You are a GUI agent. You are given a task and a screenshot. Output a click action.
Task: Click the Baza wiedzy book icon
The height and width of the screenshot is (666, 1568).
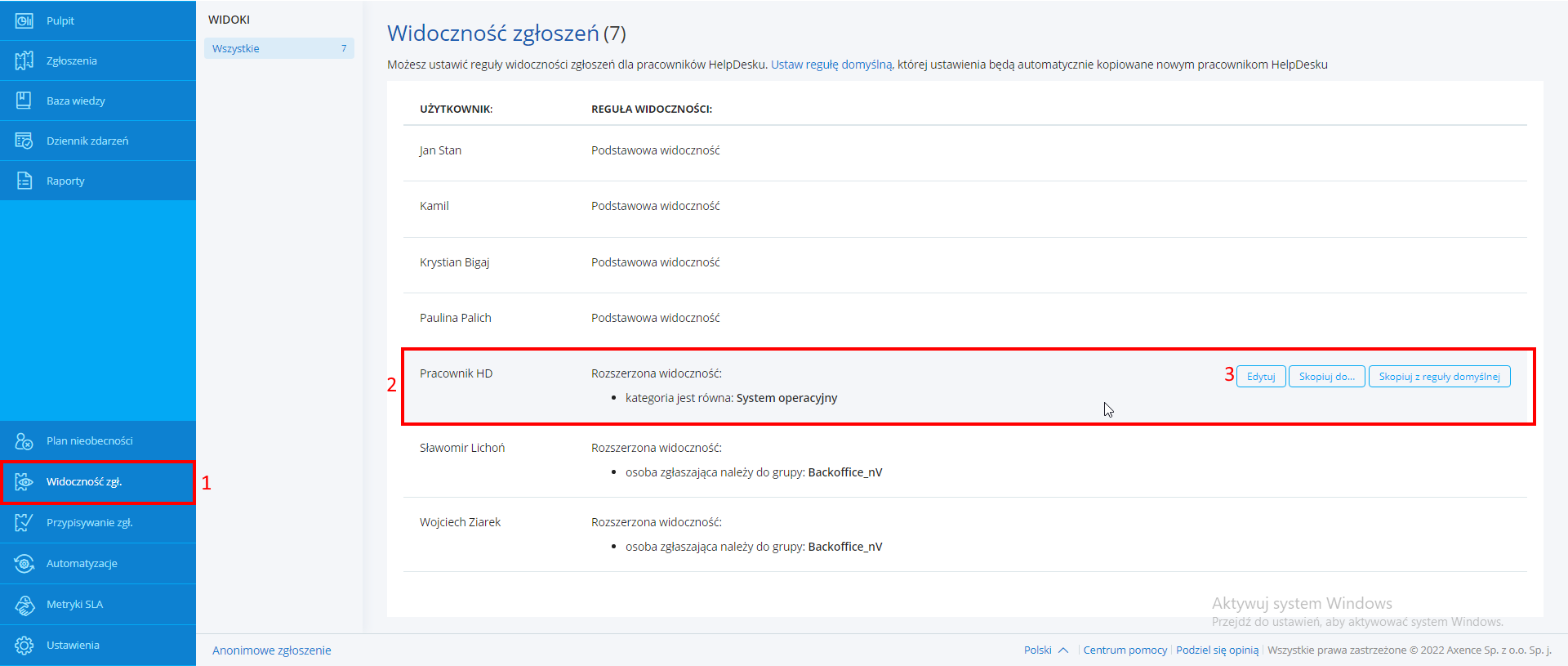tap(24, 101)
